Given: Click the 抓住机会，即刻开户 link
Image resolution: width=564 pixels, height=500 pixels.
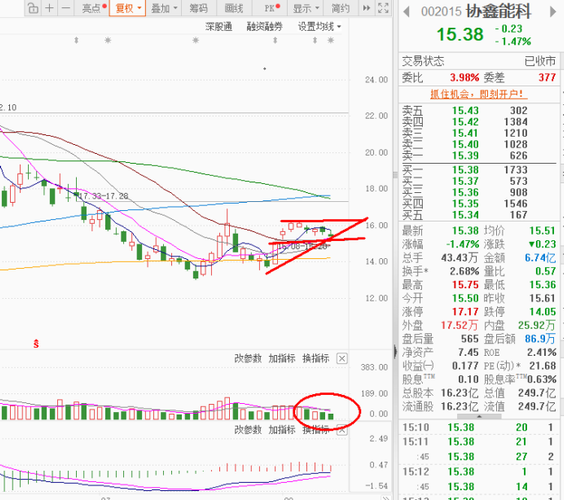Looking at the screenshot, I should click(478, 94).
